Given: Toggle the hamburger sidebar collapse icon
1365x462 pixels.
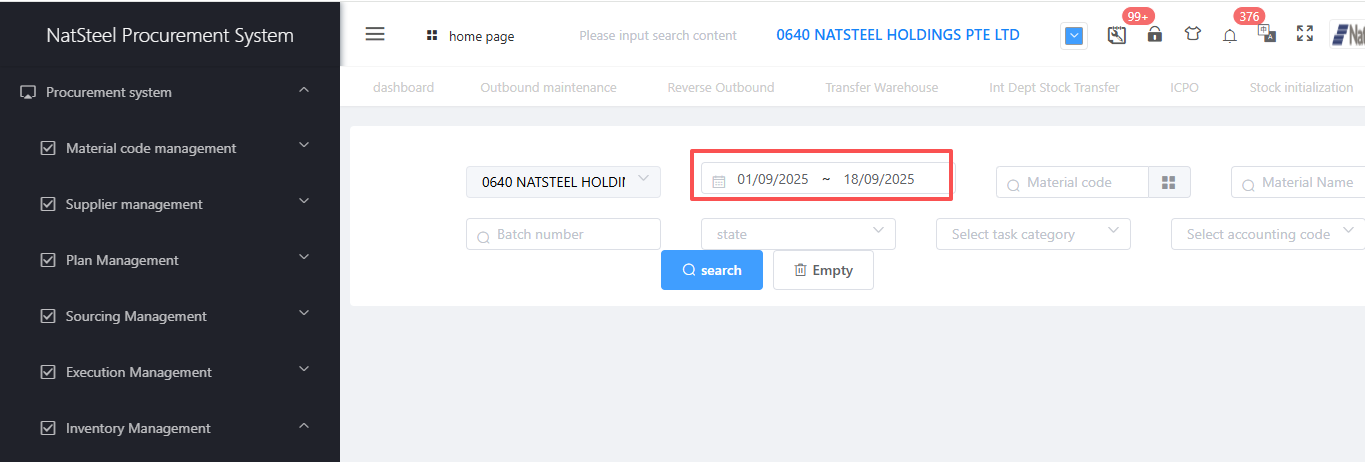Looking at the screenshot, I should (375, 34).
